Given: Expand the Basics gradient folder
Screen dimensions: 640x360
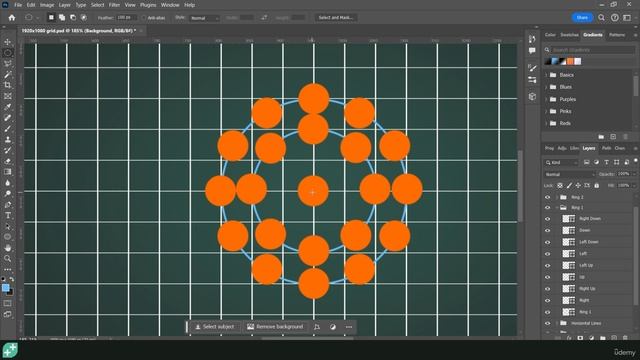Looking at the screenshot, I should (x=546, y=75).
